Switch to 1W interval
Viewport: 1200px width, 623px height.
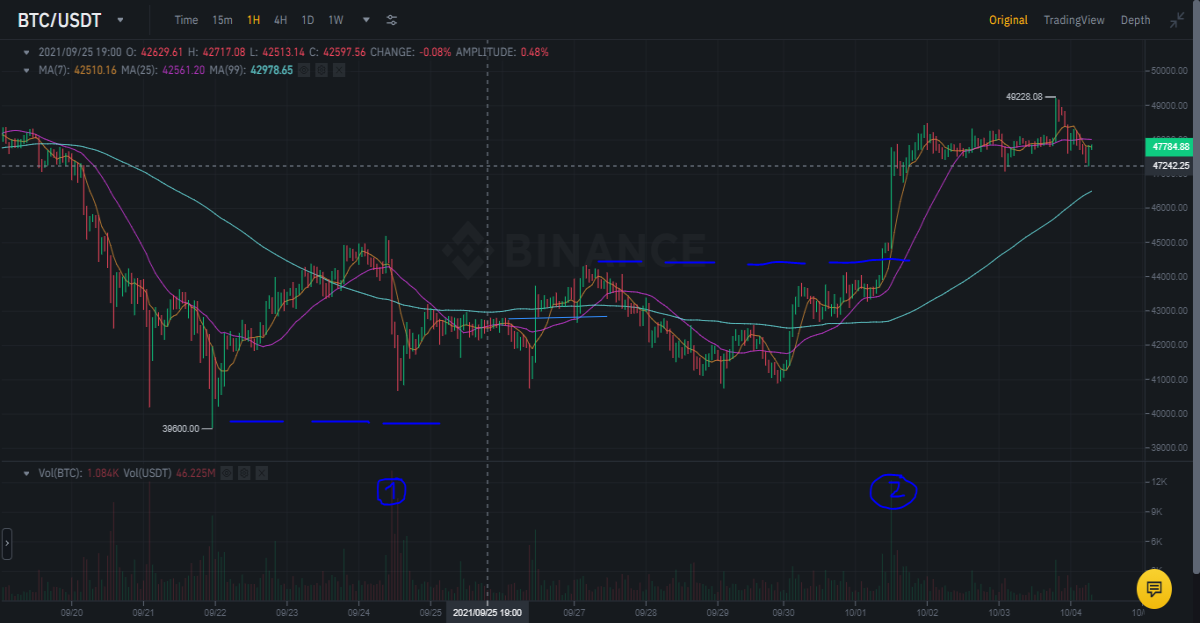tap(336, 20)
